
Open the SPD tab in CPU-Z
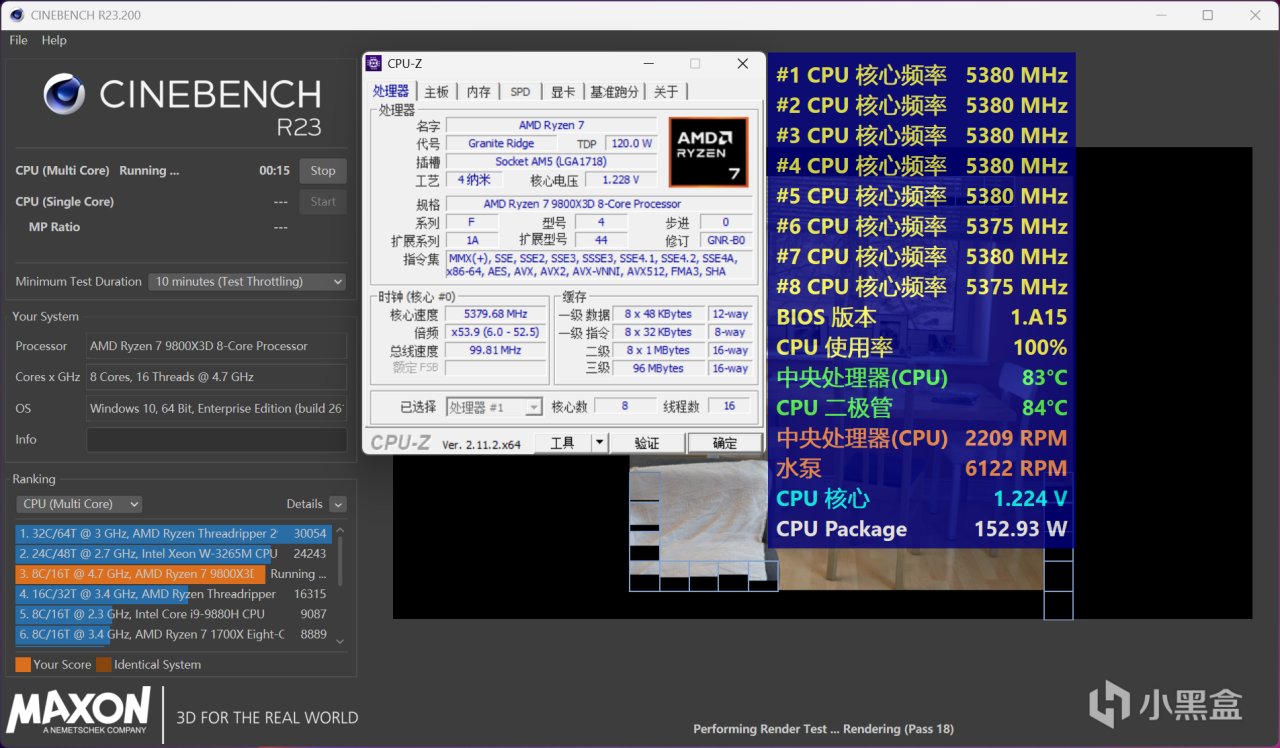click(x=520, y=92)
